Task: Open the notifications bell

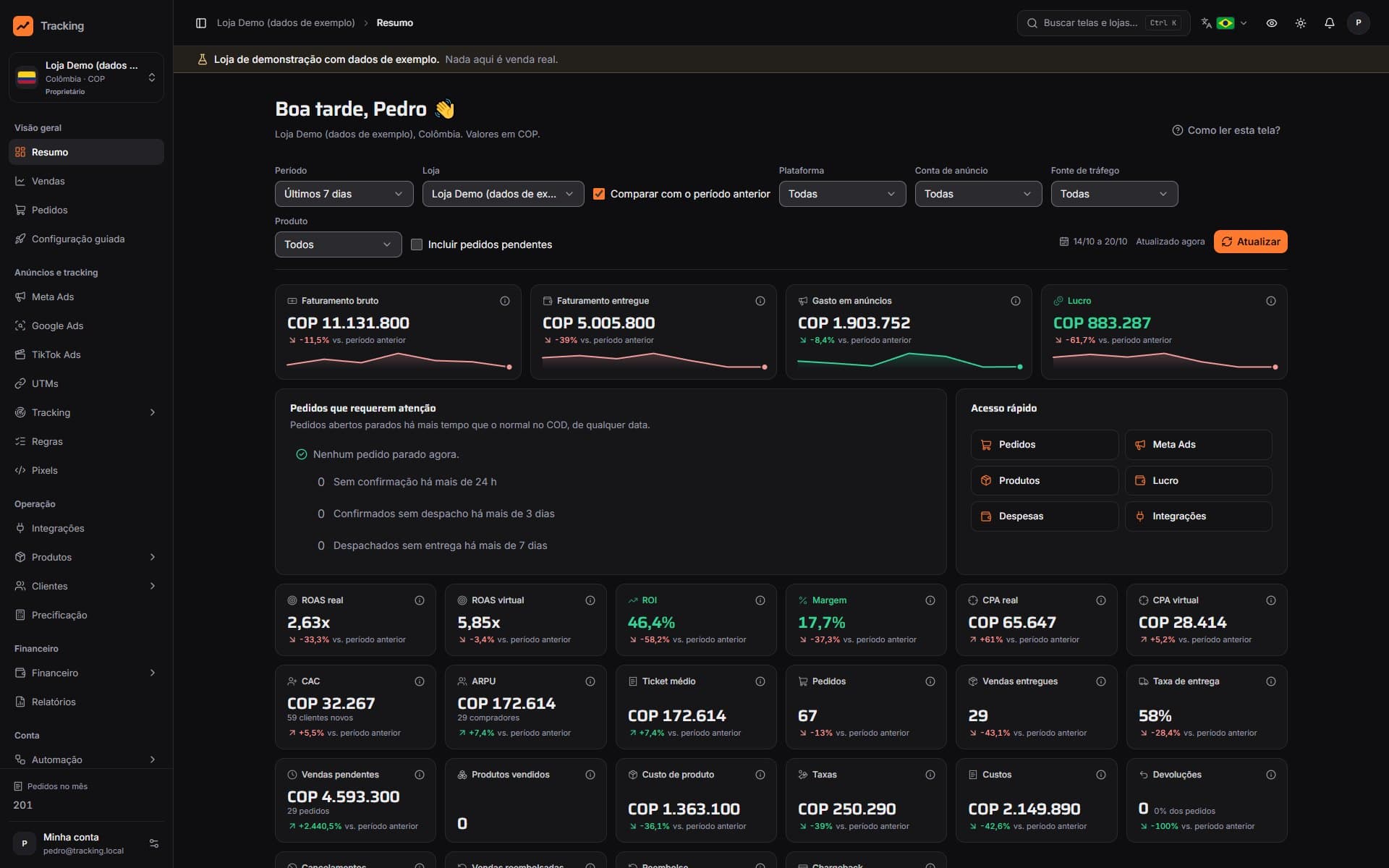Action: (x=1329, y=23)
